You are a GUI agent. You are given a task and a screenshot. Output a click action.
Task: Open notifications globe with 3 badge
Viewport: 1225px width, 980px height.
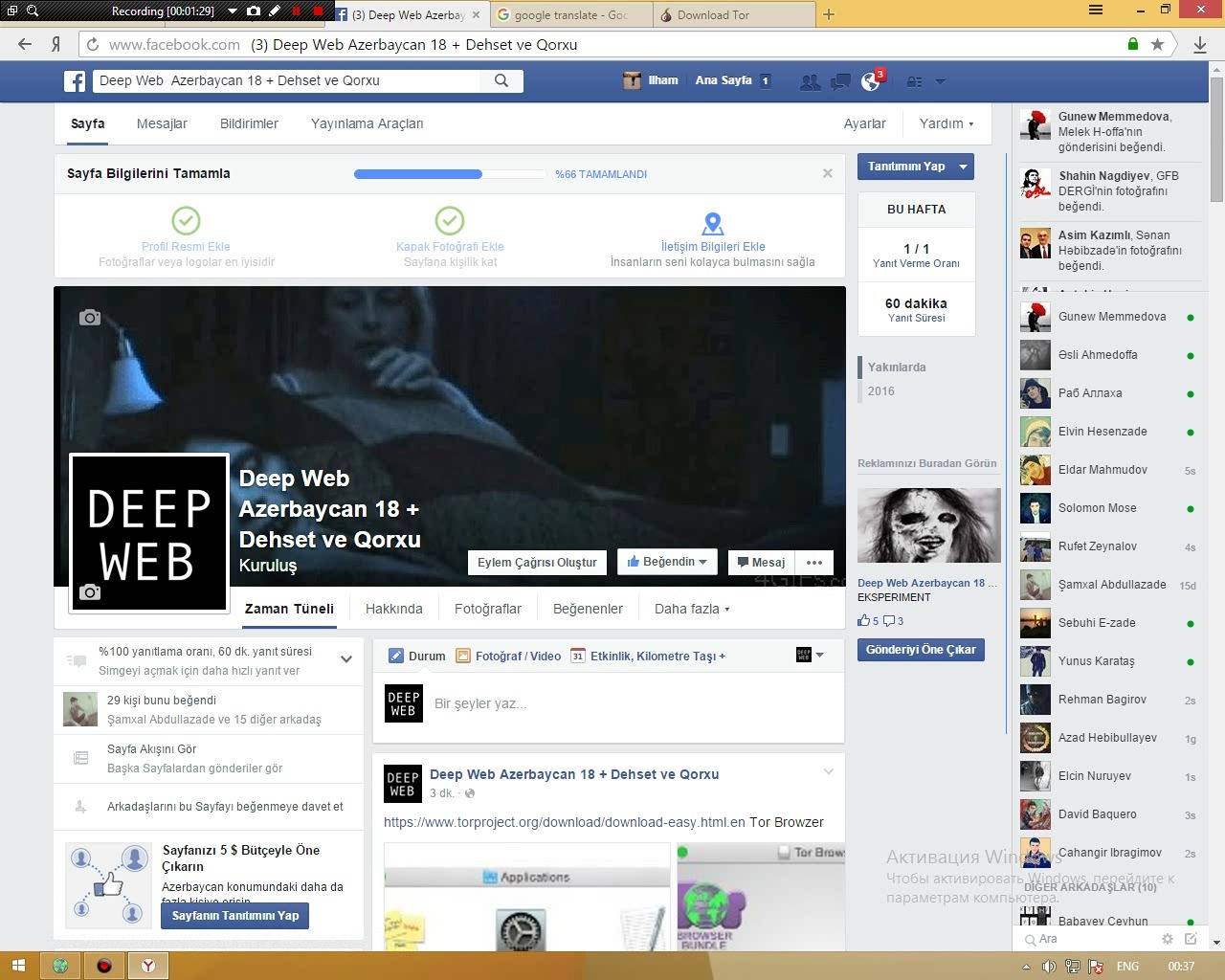pyautogui.click(x=871, y=81)
